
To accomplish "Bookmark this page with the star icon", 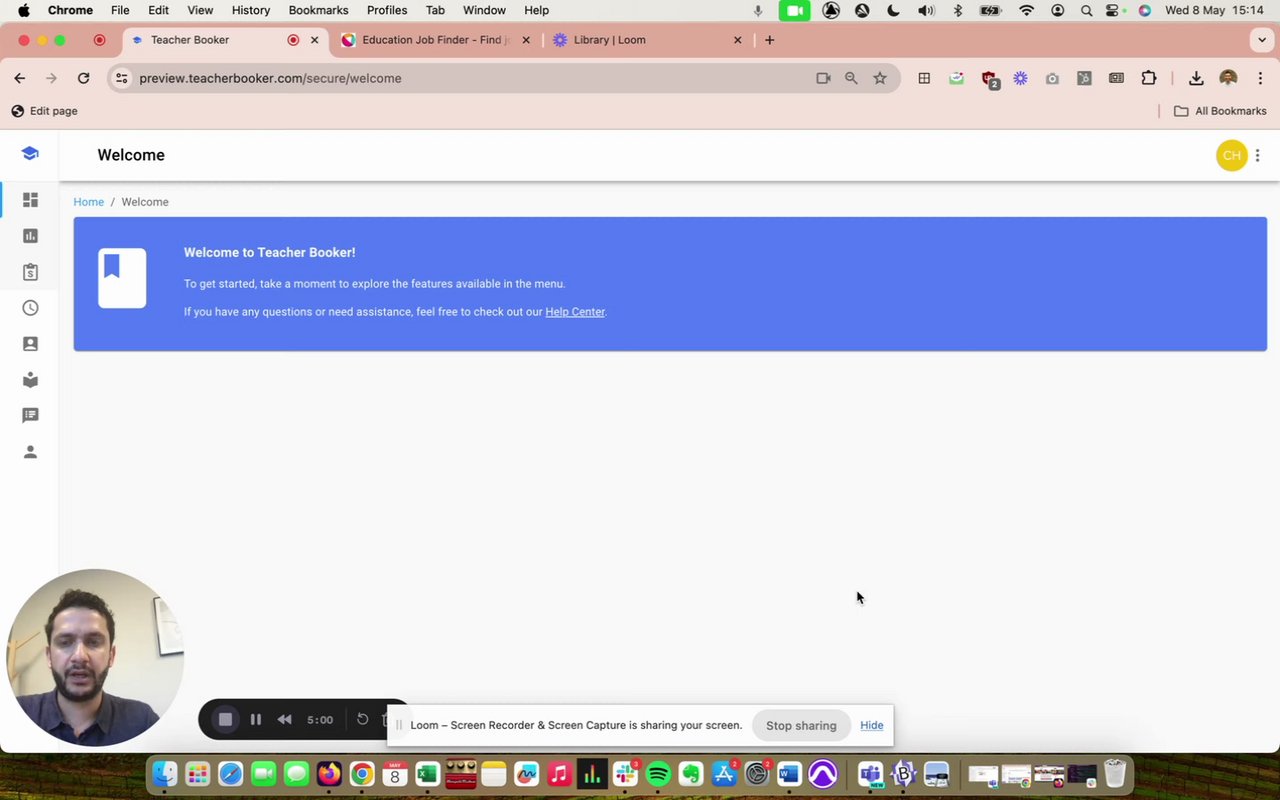I will point(880,78).
